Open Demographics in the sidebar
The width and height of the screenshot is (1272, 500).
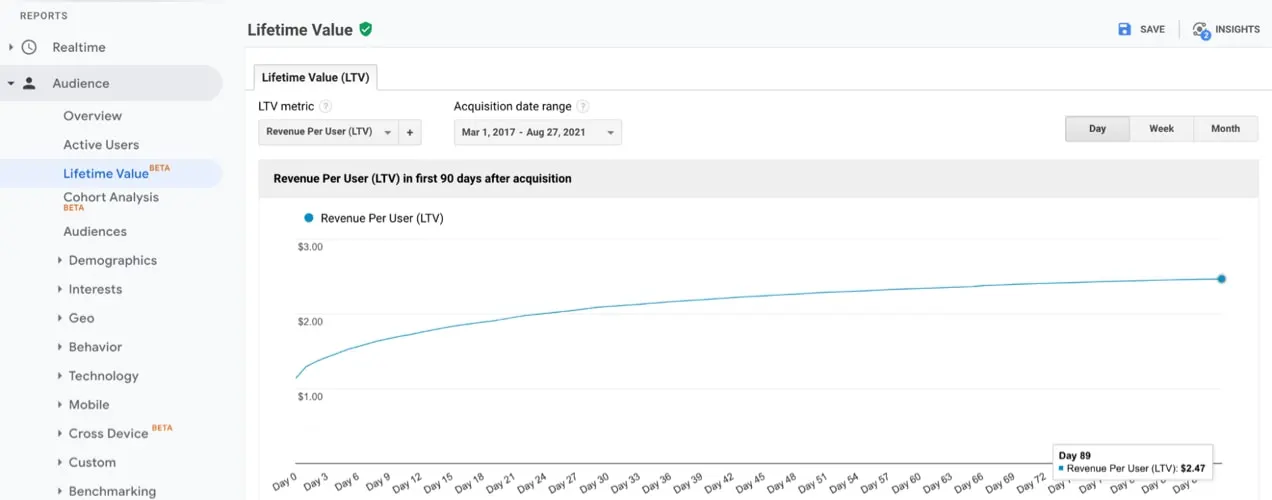[113, 260]
